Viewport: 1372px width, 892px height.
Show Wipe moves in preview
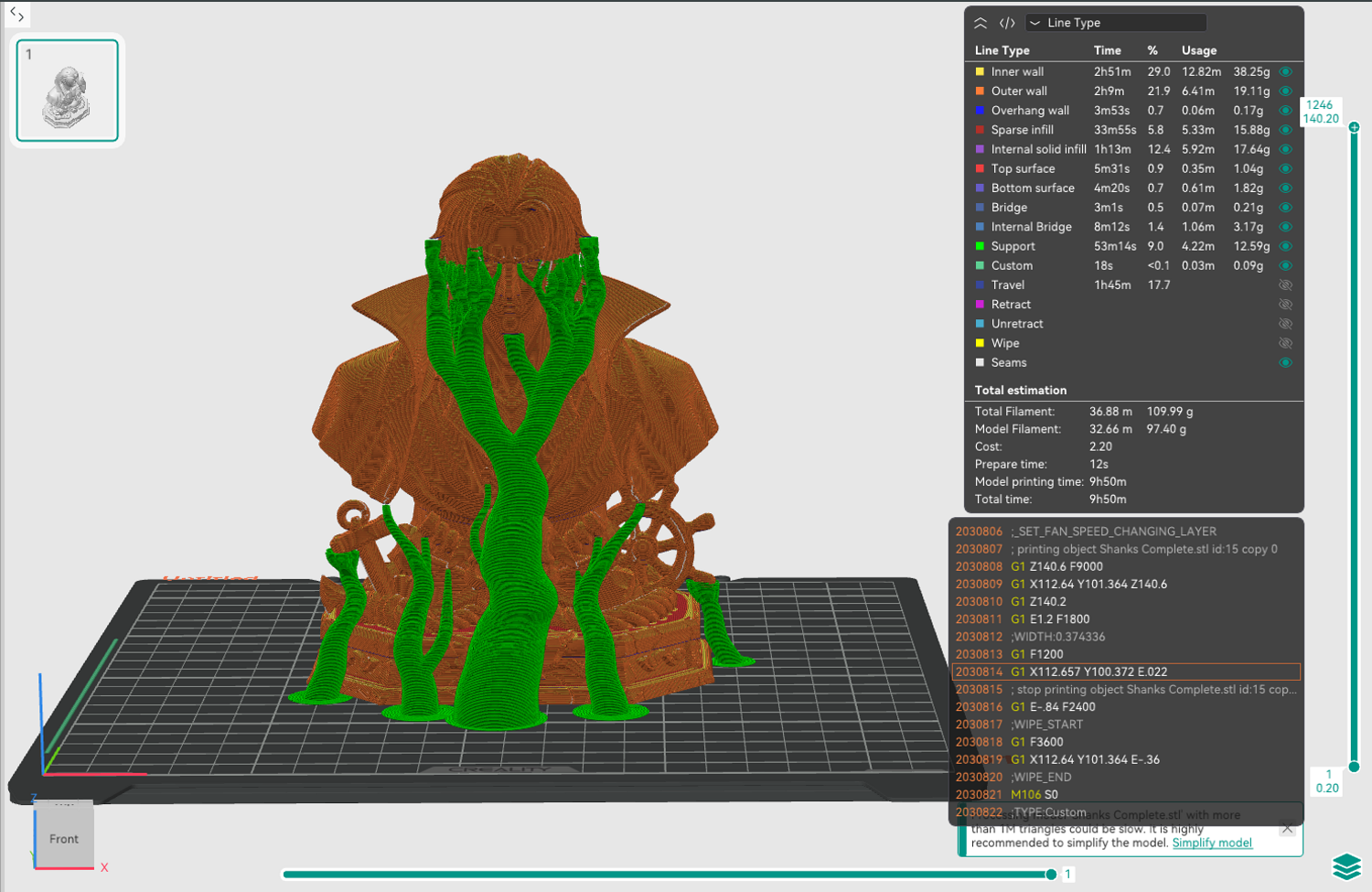click(x=1285, y=343)
